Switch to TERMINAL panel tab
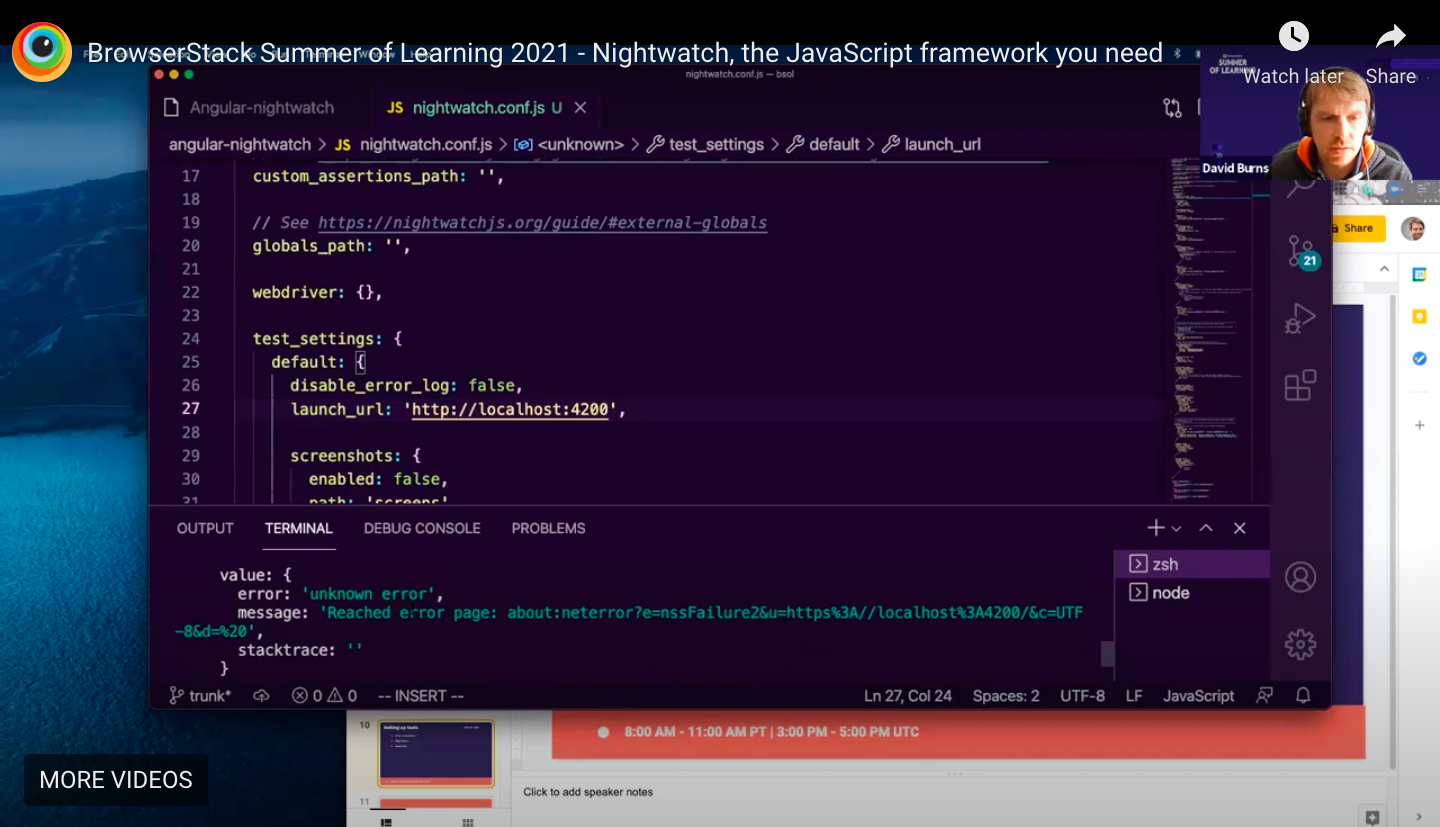 pyautogui.click(x=298, y=528)
